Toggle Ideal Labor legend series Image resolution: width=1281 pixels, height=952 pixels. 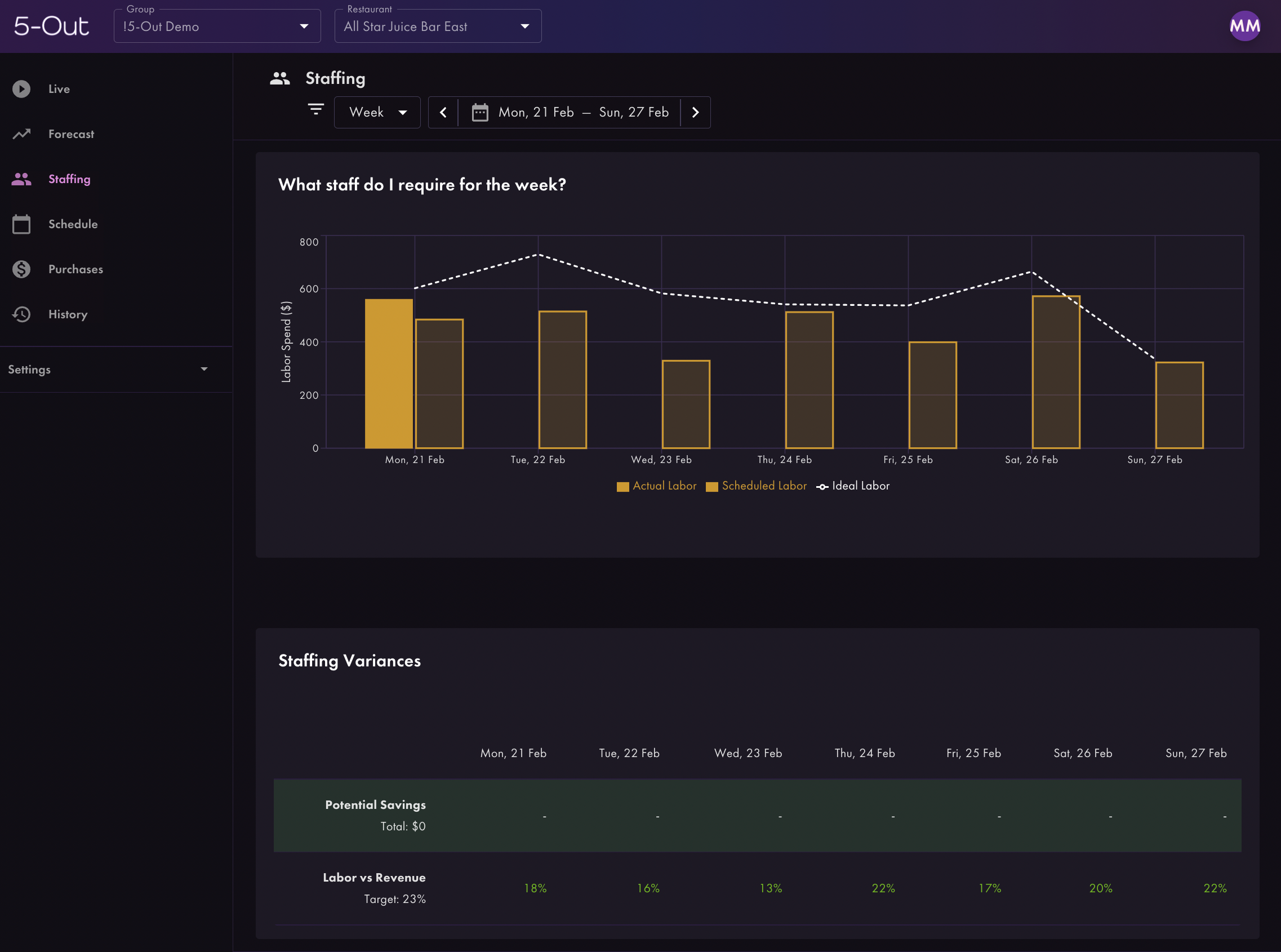(853, 486)
